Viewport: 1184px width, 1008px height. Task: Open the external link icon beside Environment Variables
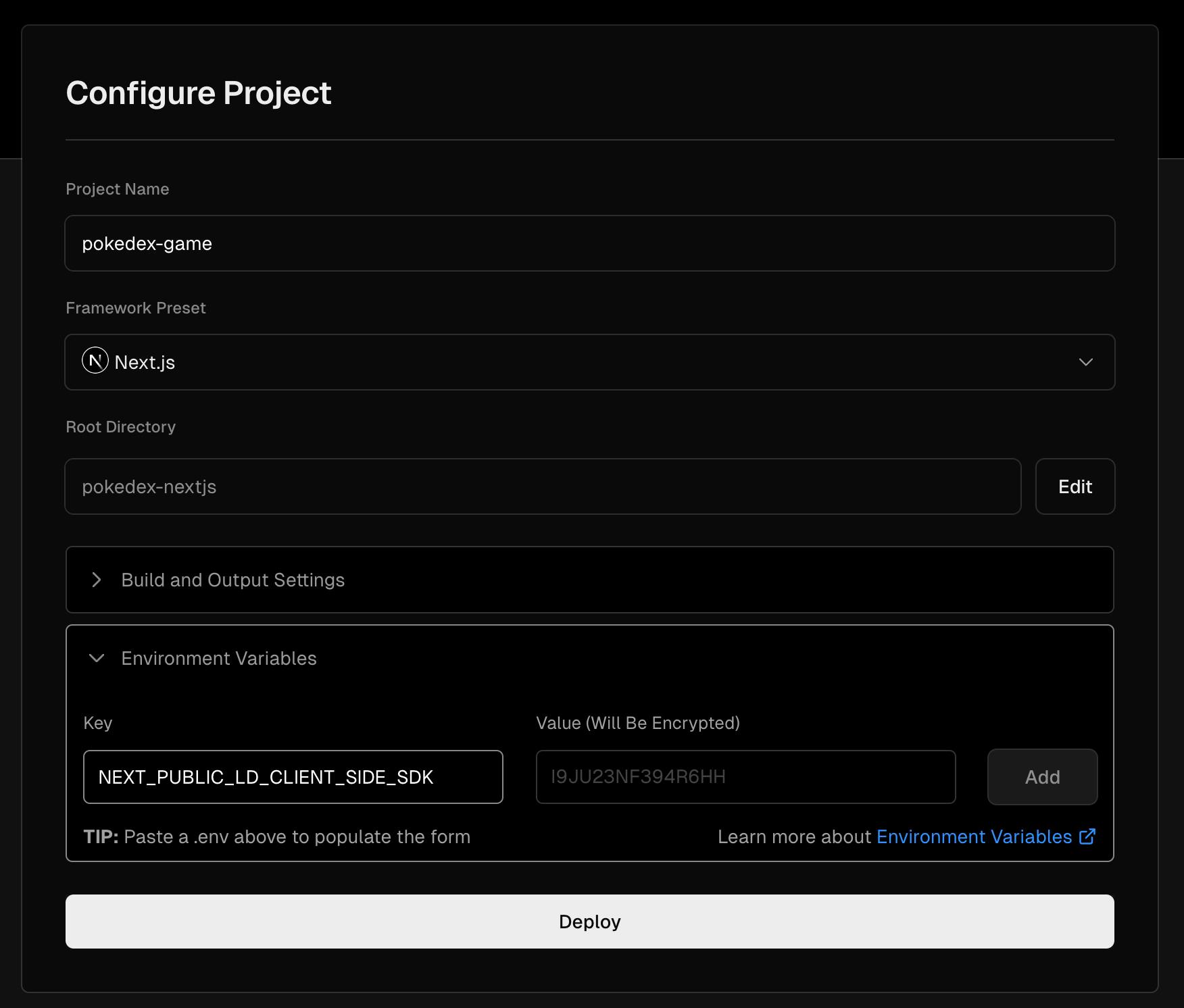tap(1087, 836)
